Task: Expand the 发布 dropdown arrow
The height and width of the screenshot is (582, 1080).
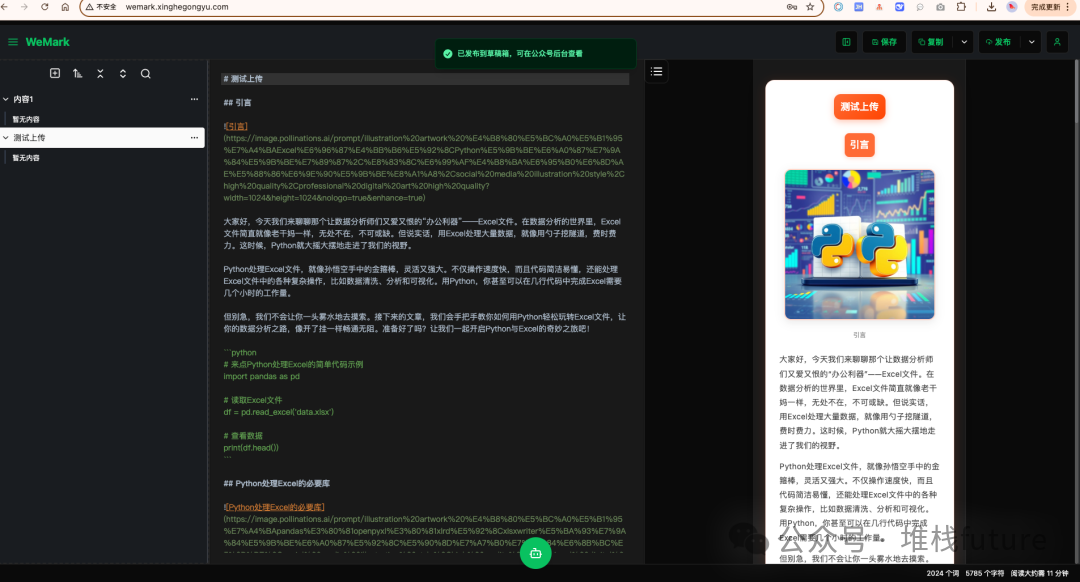Action: [1031, 41]
